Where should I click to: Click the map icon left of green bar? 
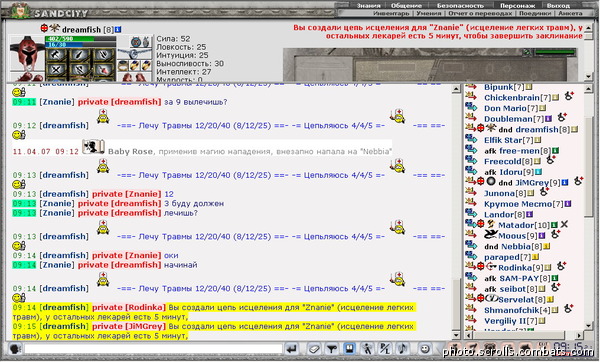click(x=528, y=52)
